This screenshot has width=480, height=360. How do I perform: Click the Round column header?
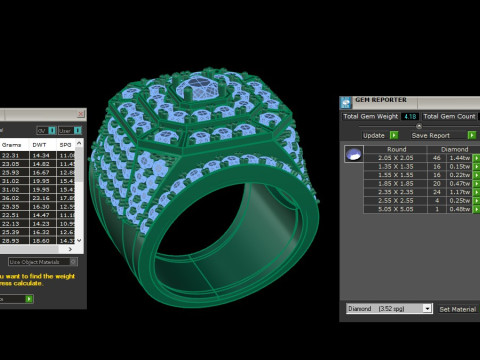tap(396, 149)
